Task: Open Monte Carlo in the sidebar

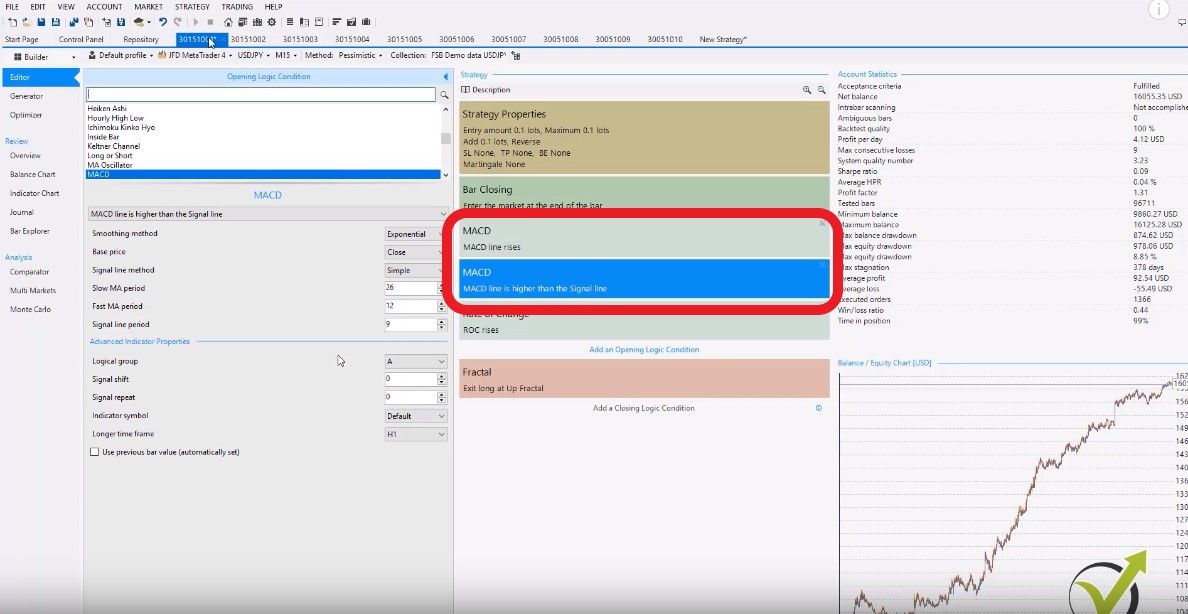Action: [30, 309]
